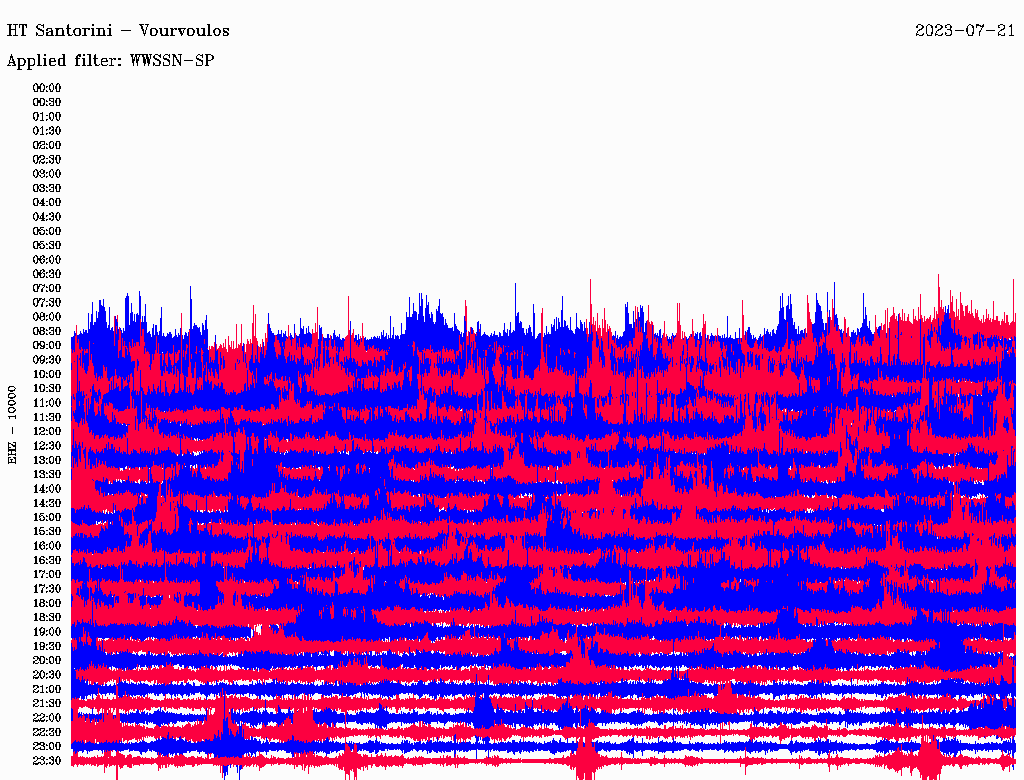Viewport: 1024px width, 780px height.
Task: Select the 06:30 time label
Action: pyautogui.click(x=47, y=274)
